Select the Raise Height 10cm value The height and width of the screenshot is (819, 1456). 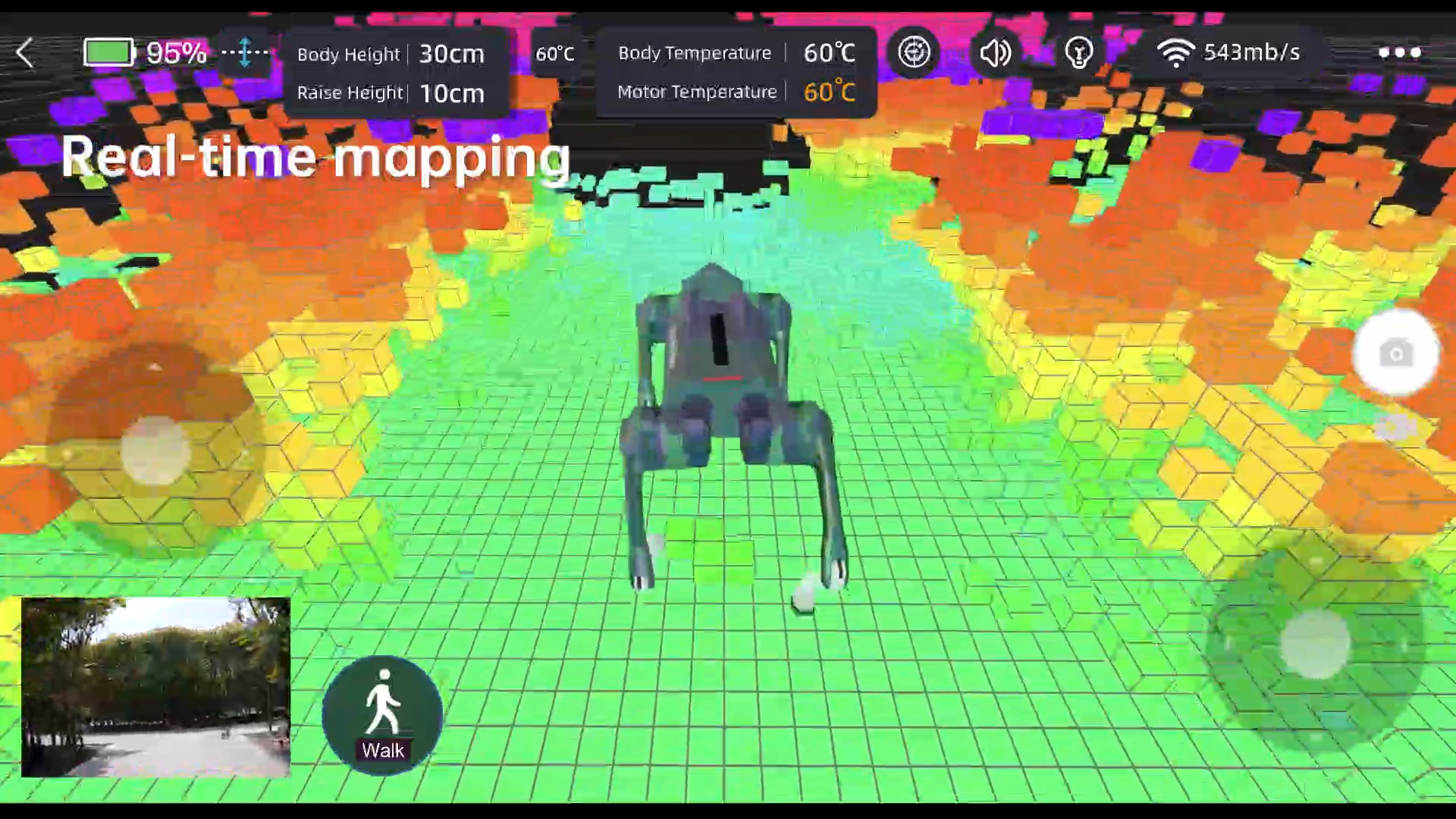tap(452, 93)
